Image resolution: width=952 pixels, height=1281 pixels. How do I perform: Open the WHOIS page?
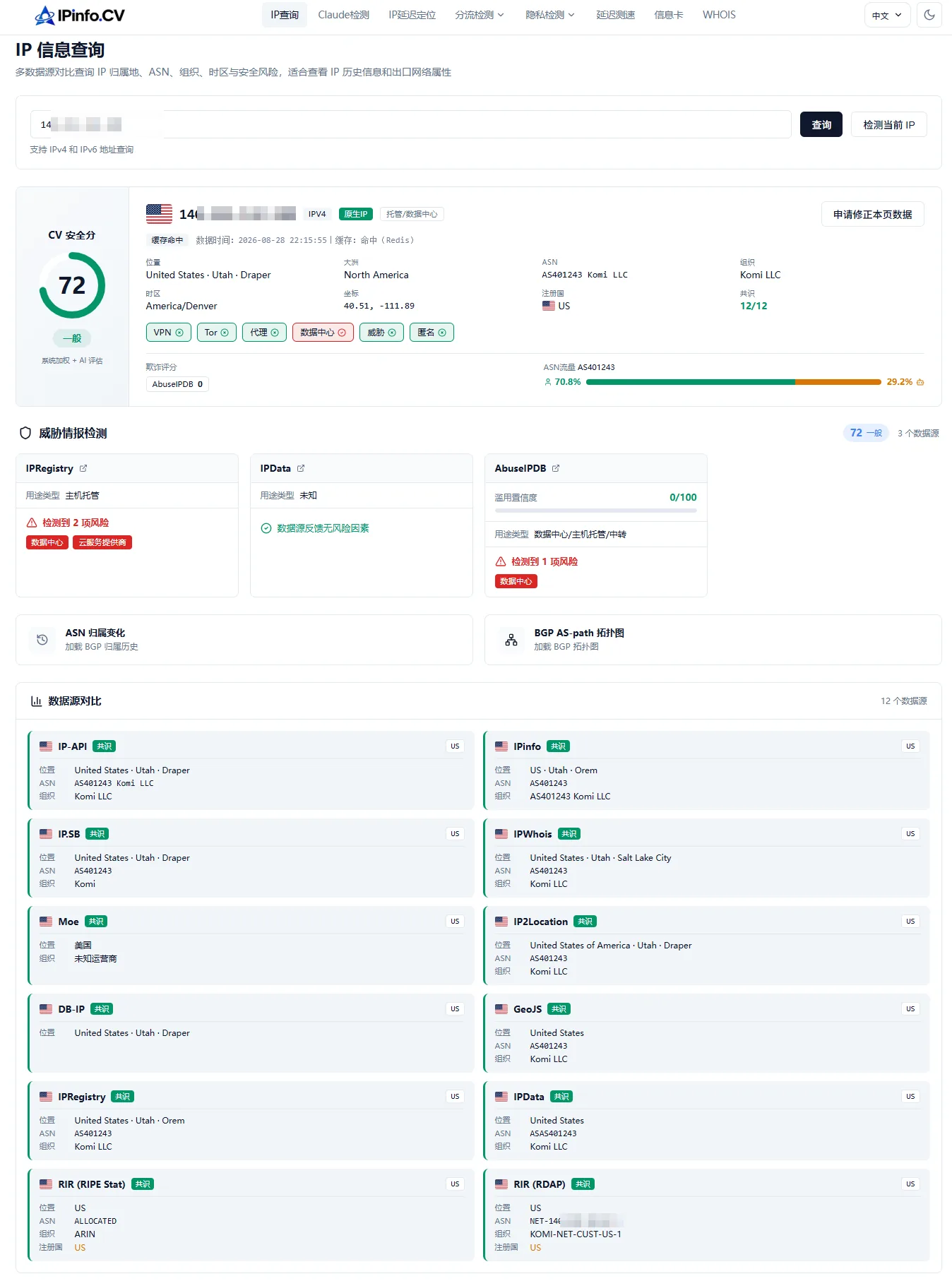[x=719, y=15]
